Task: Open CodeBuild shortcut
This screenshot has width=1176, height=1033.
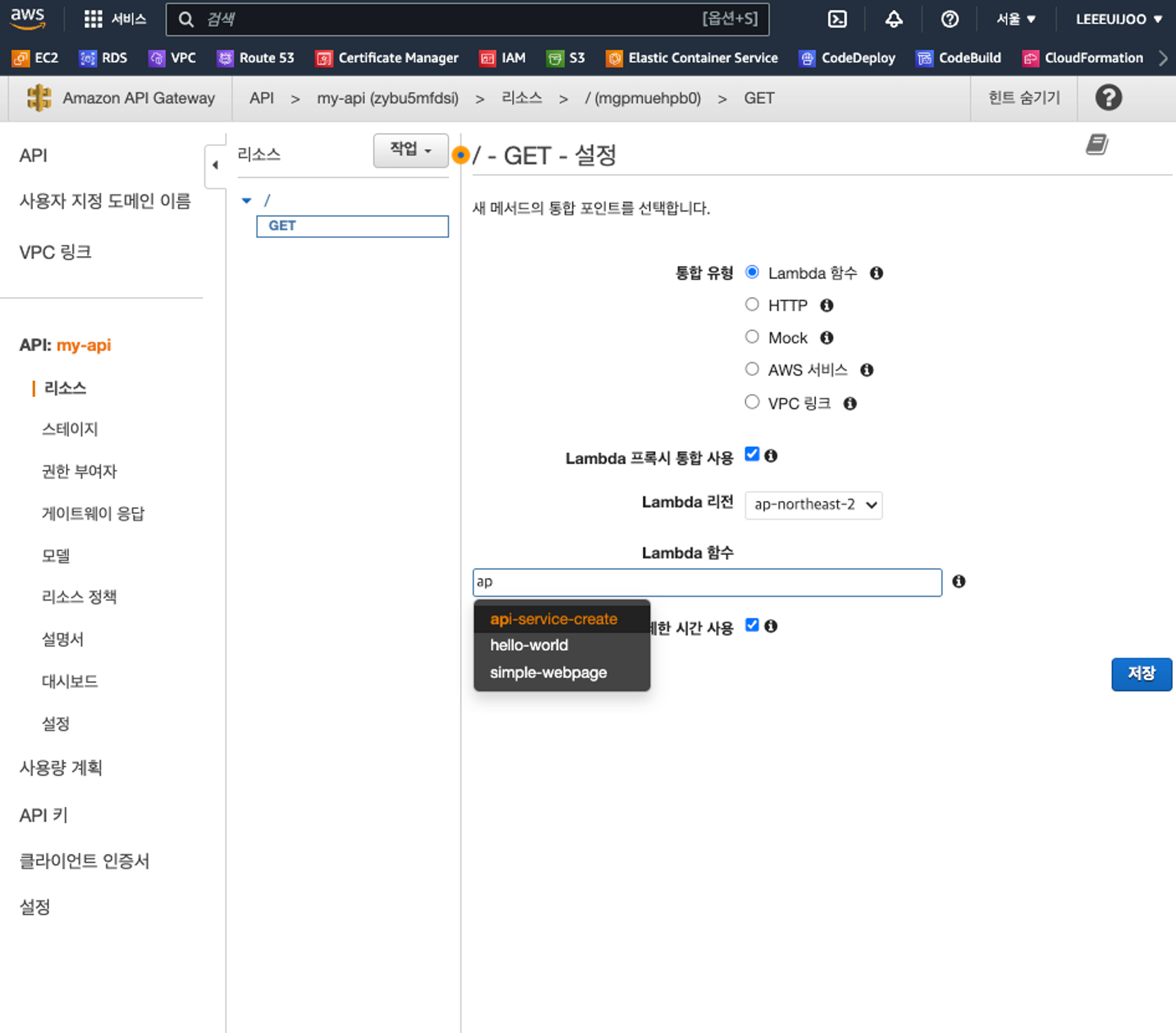Action: point(959,58)
